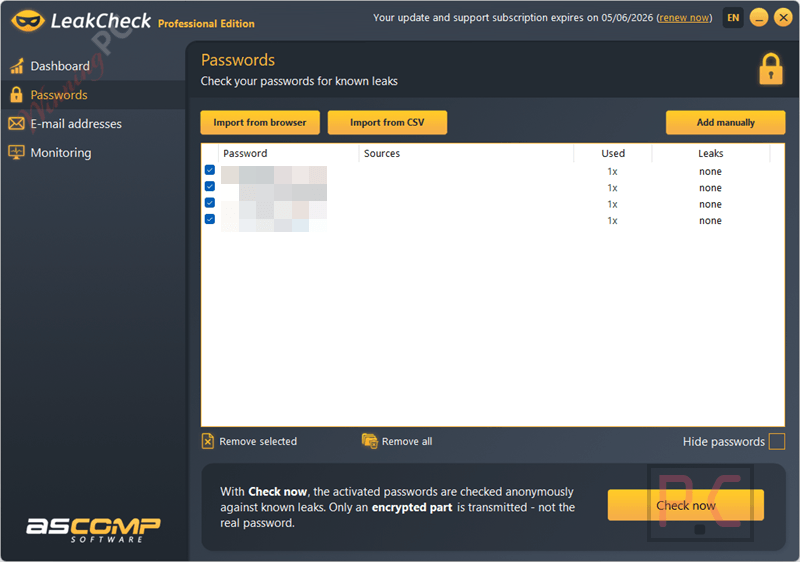Screen dimensions: 800x562
Task: Open the EN language selector
Action: [733, 18]
